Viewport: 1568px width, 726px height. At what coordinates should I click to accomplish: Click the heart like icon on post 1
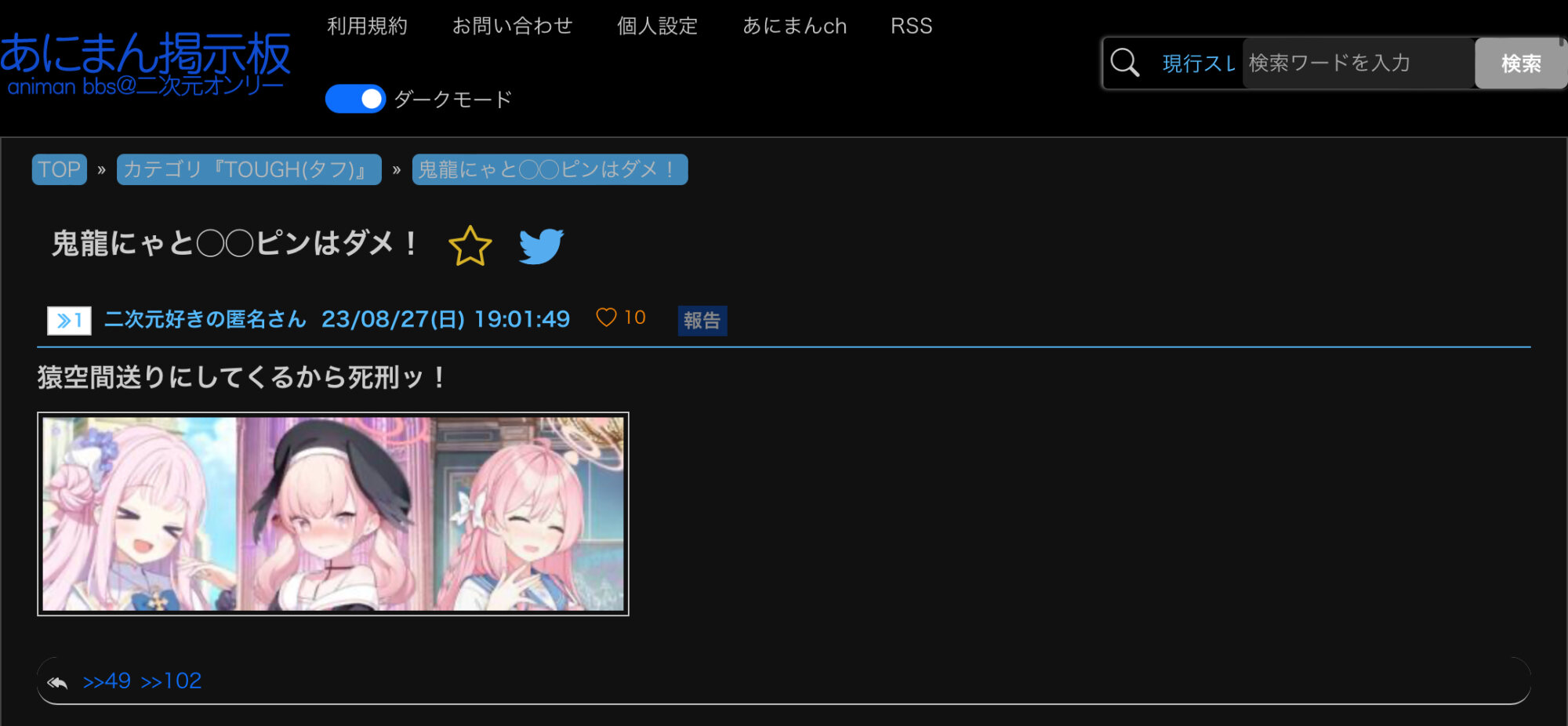pyautogui.click(x=606, y=317)
